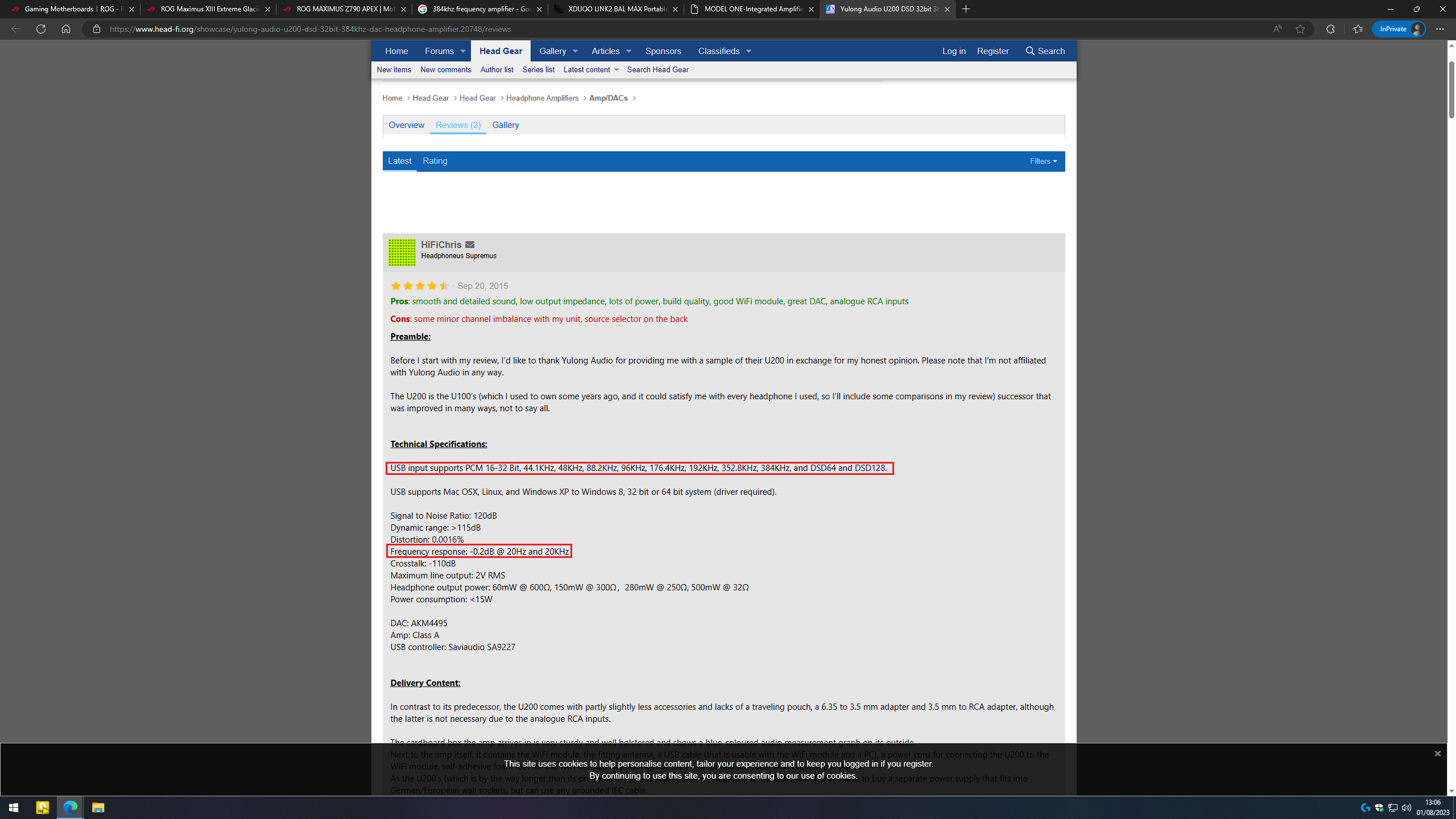Open the Forums navigation item

(439, 51)
